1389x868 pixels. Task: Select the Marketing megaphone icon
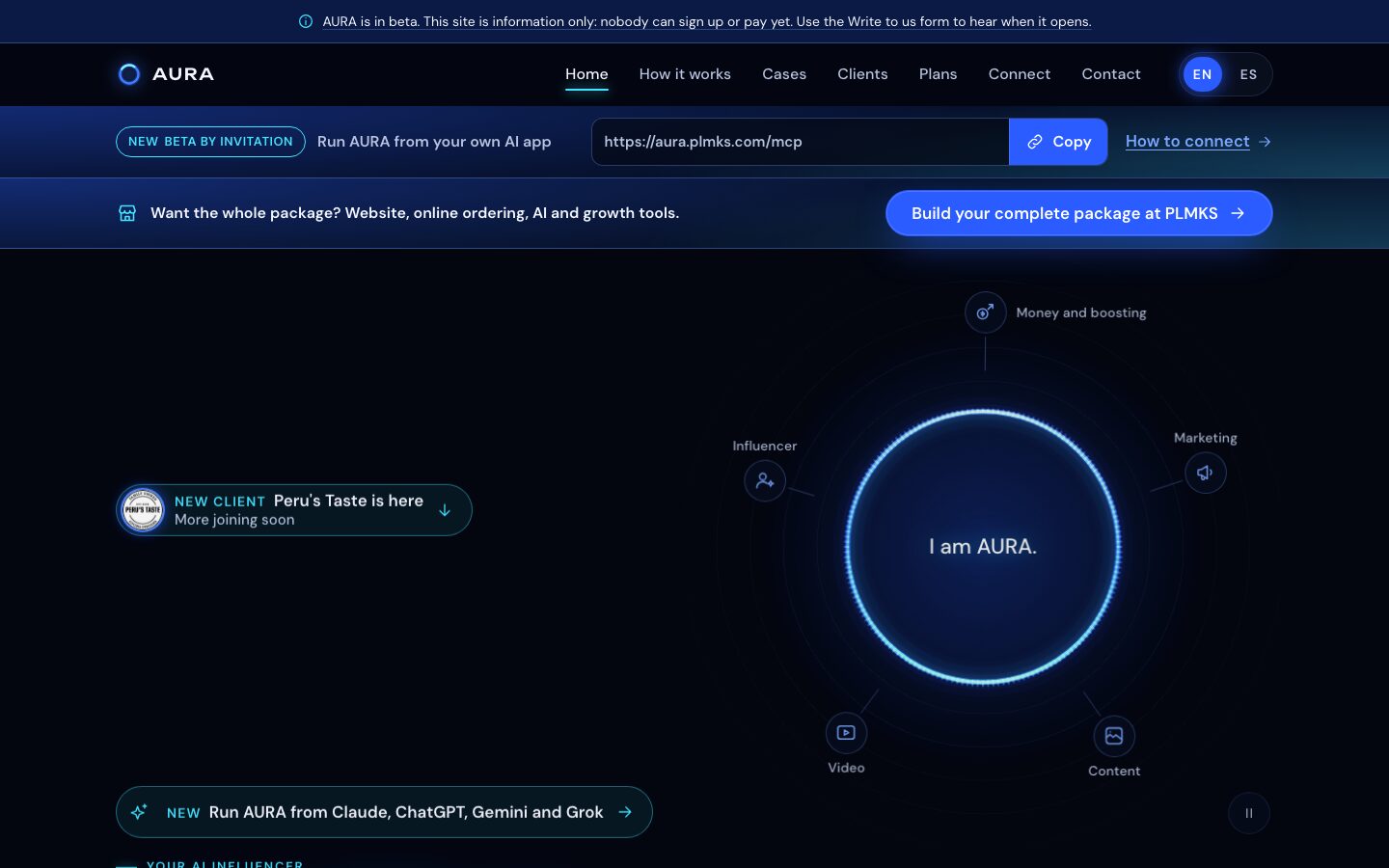click(1205, 473)
